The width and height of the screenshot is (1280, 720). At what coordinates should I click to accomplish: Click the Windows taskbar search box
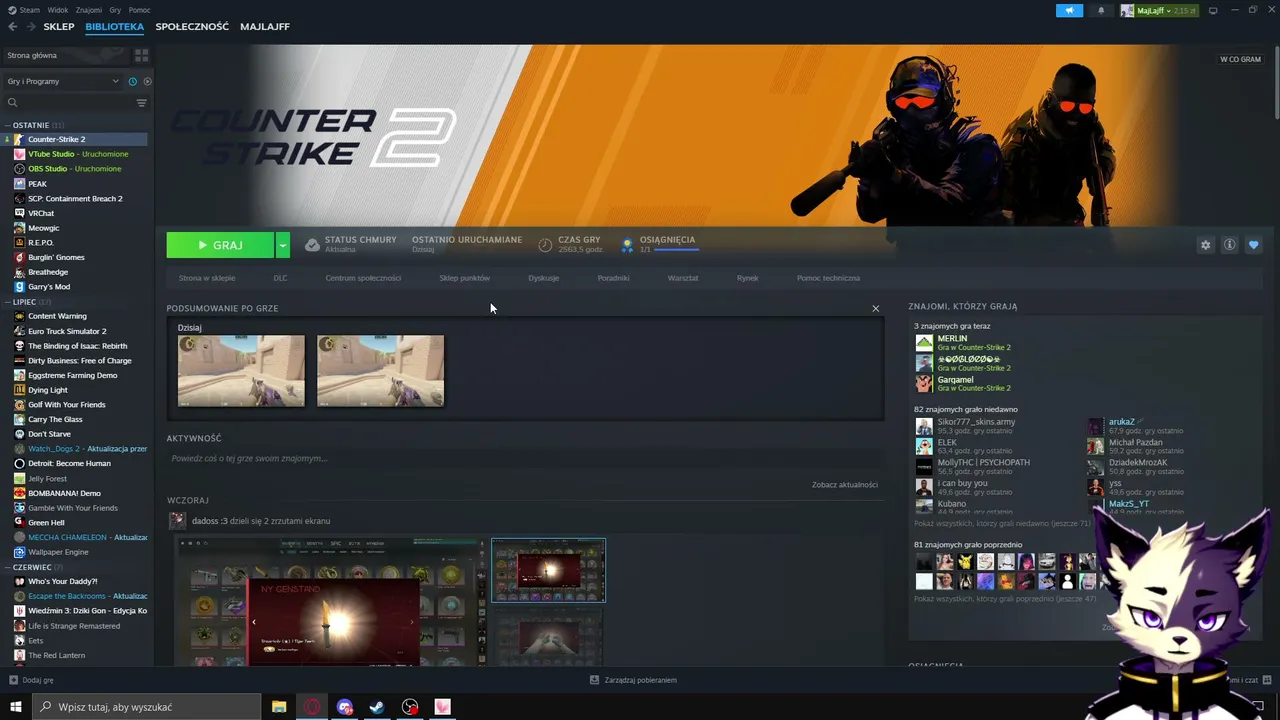click(147, 707)
